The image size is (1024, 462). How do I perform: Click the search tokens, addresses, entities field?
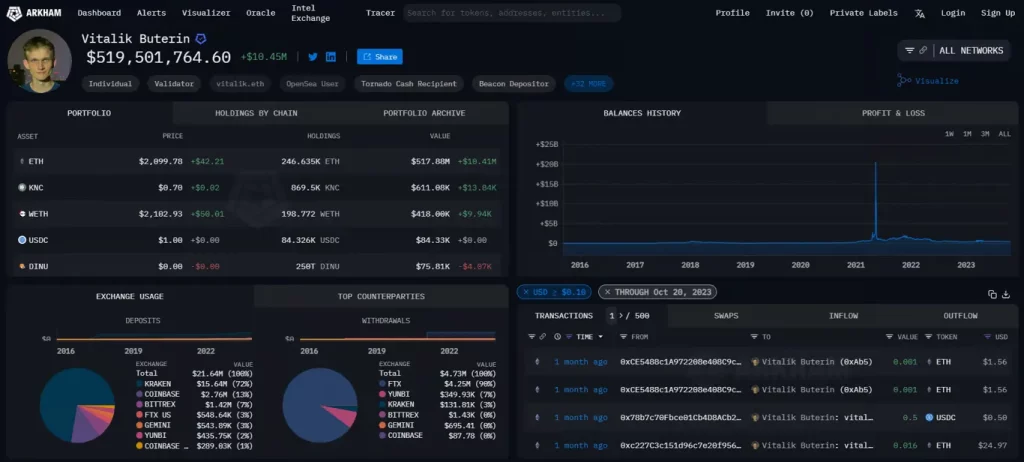pyautogui.click(x=512, y=13)
